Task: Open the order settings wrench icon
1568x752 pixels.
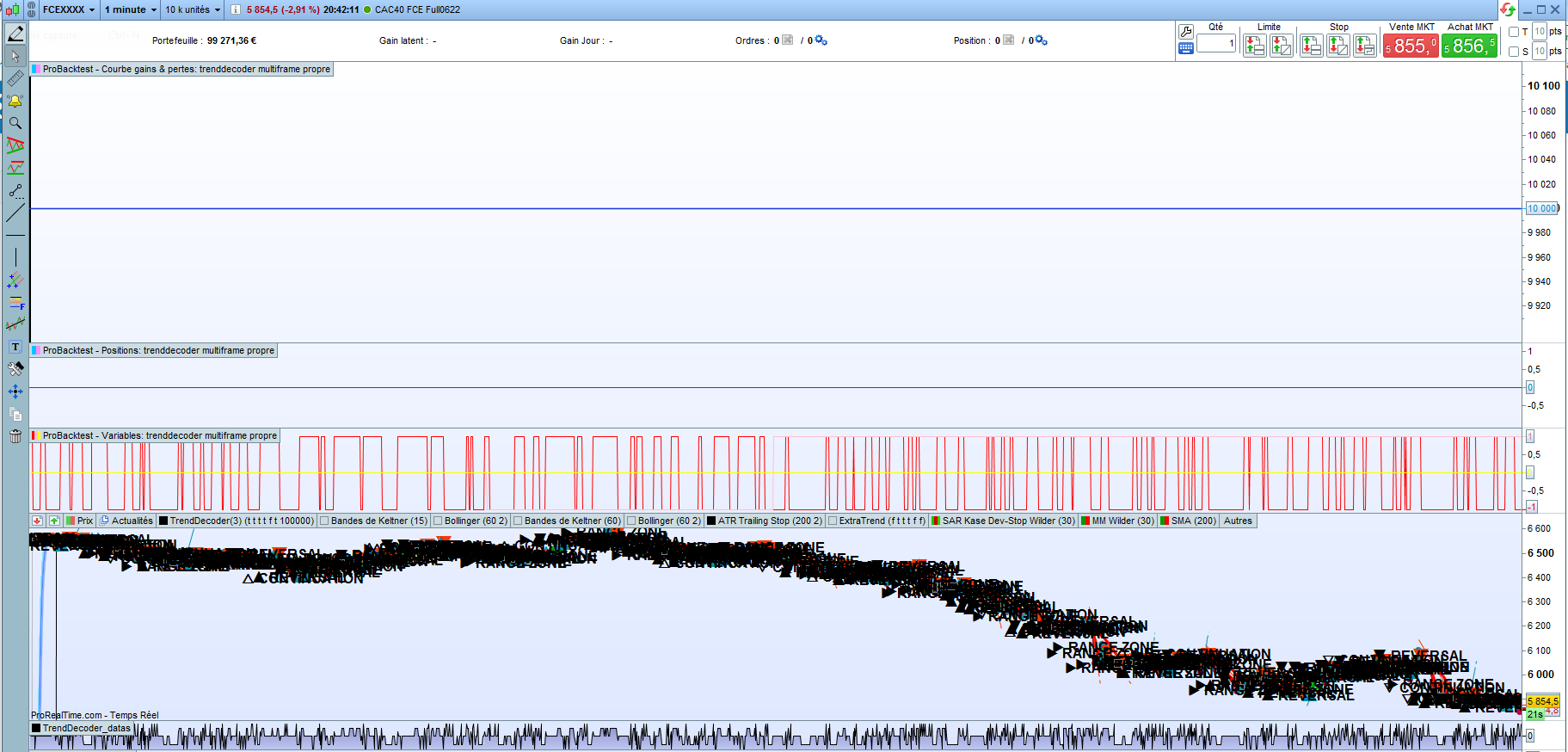Action: [1186, 32]
